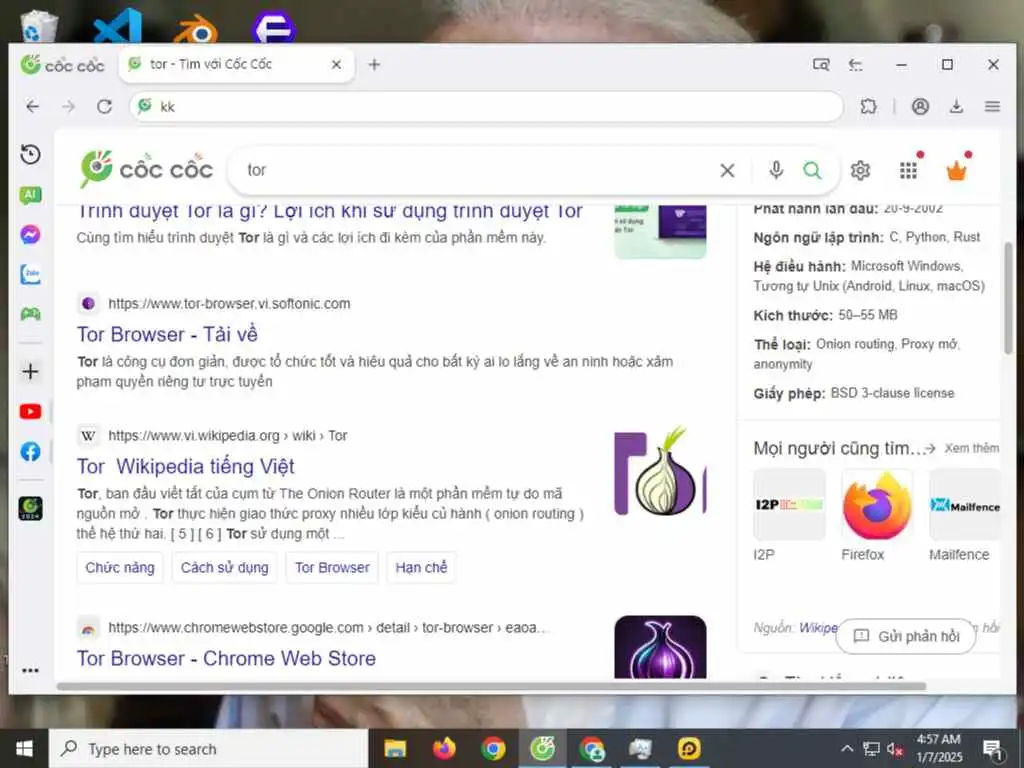Open the green 2024 sidebar icon
Viewport: 1024px width, 768px height.
[30, 508]
